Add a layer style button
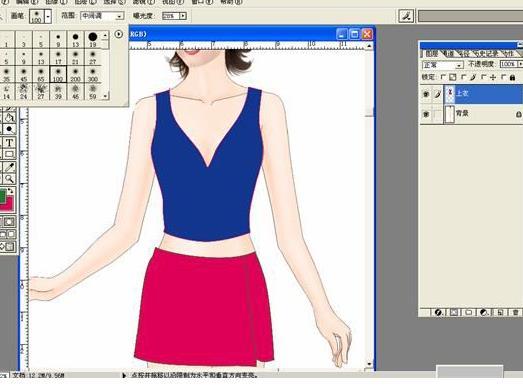The width and height of the screenshot is (523, 386). (438, 312)
